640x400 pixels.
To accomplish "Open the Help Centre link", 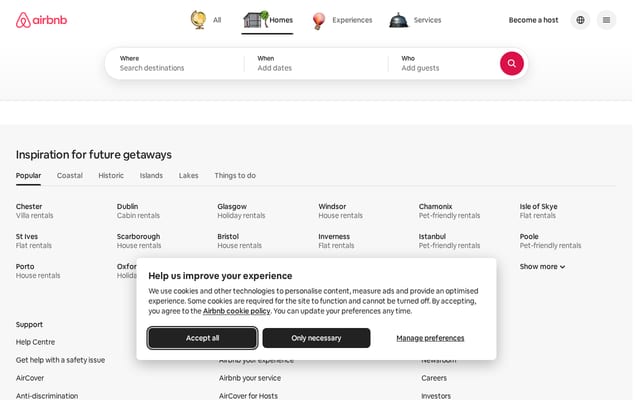I will pyautogui.click(x=36, y=342).
